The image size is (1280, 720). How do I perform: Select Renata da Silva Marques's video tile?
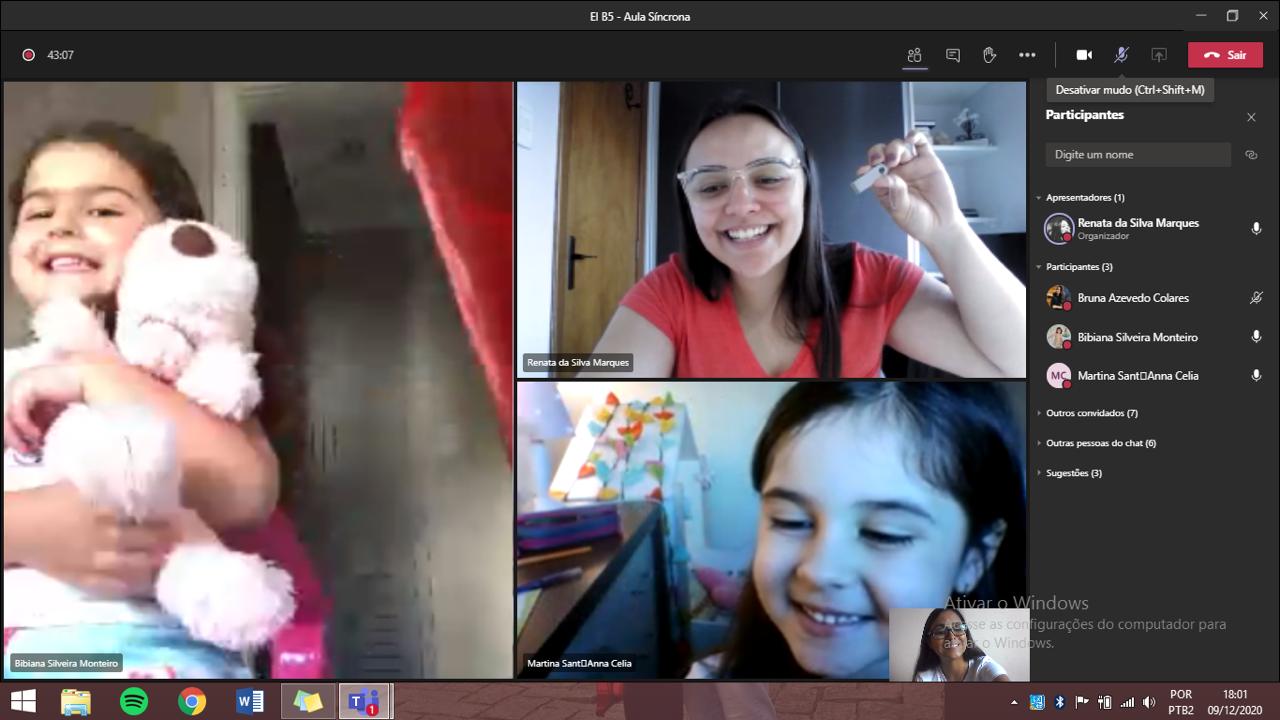[x=771, y=229]
